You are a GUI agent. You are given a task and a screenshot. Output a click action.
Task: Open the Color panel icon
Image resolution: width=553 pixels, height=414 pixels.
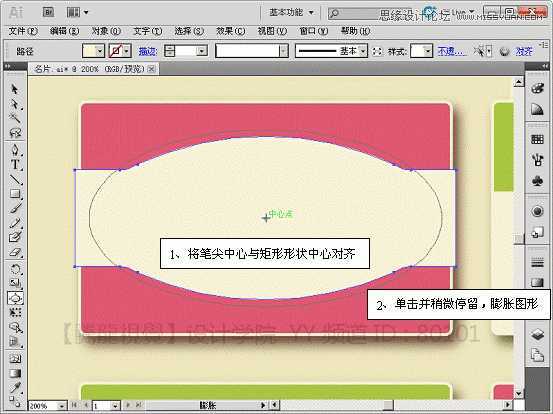537,89
